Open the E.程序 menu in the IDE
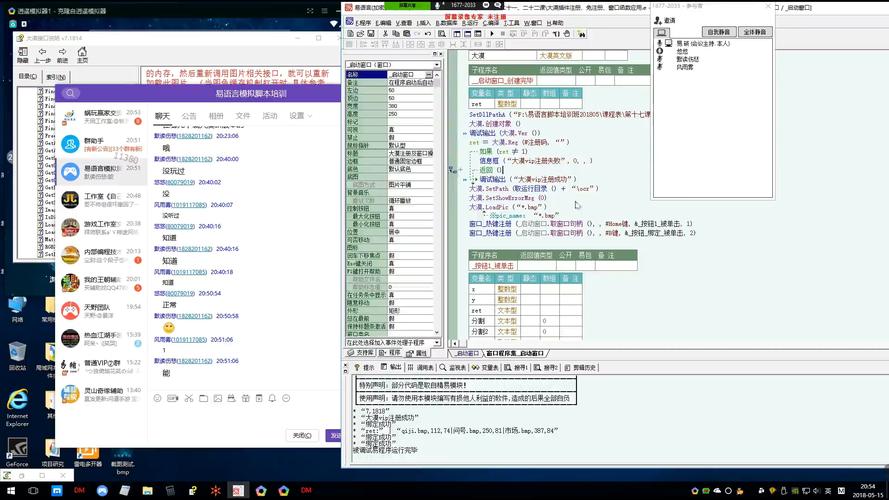 [x=363, y=23]
